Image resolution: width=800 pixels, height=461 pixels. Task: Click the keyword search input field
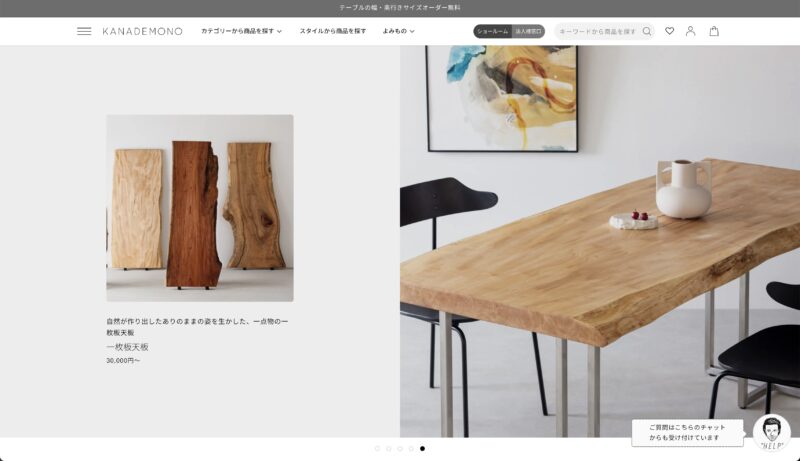[597, 31]
